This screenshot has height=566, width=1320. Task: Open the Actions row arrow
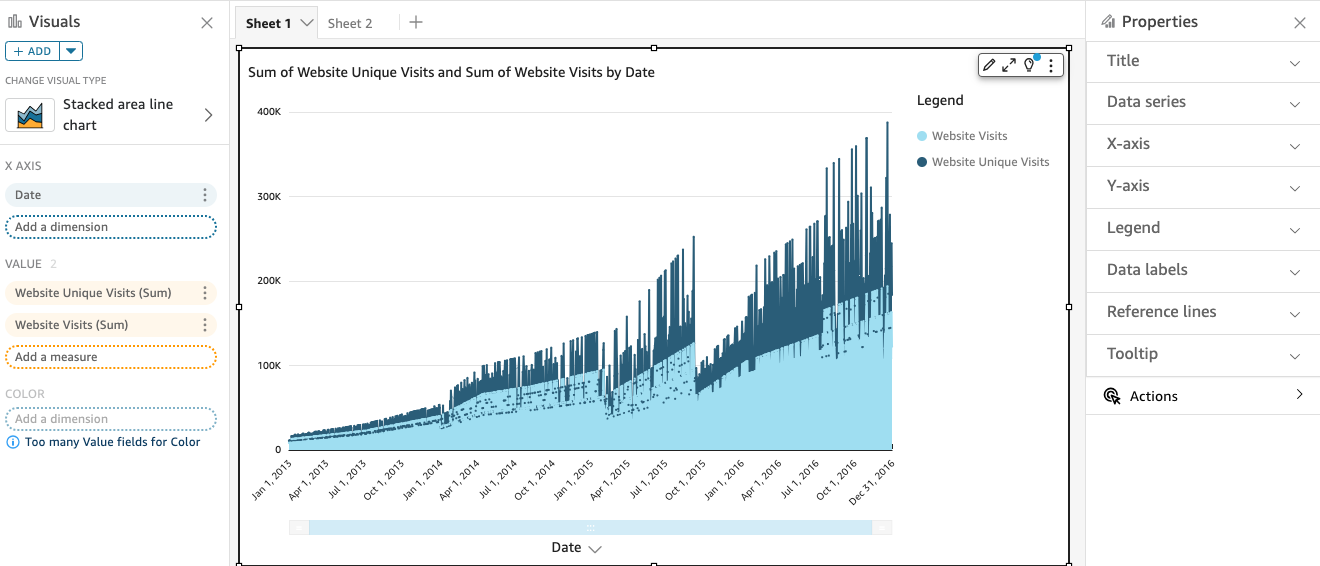(1299, 395)
